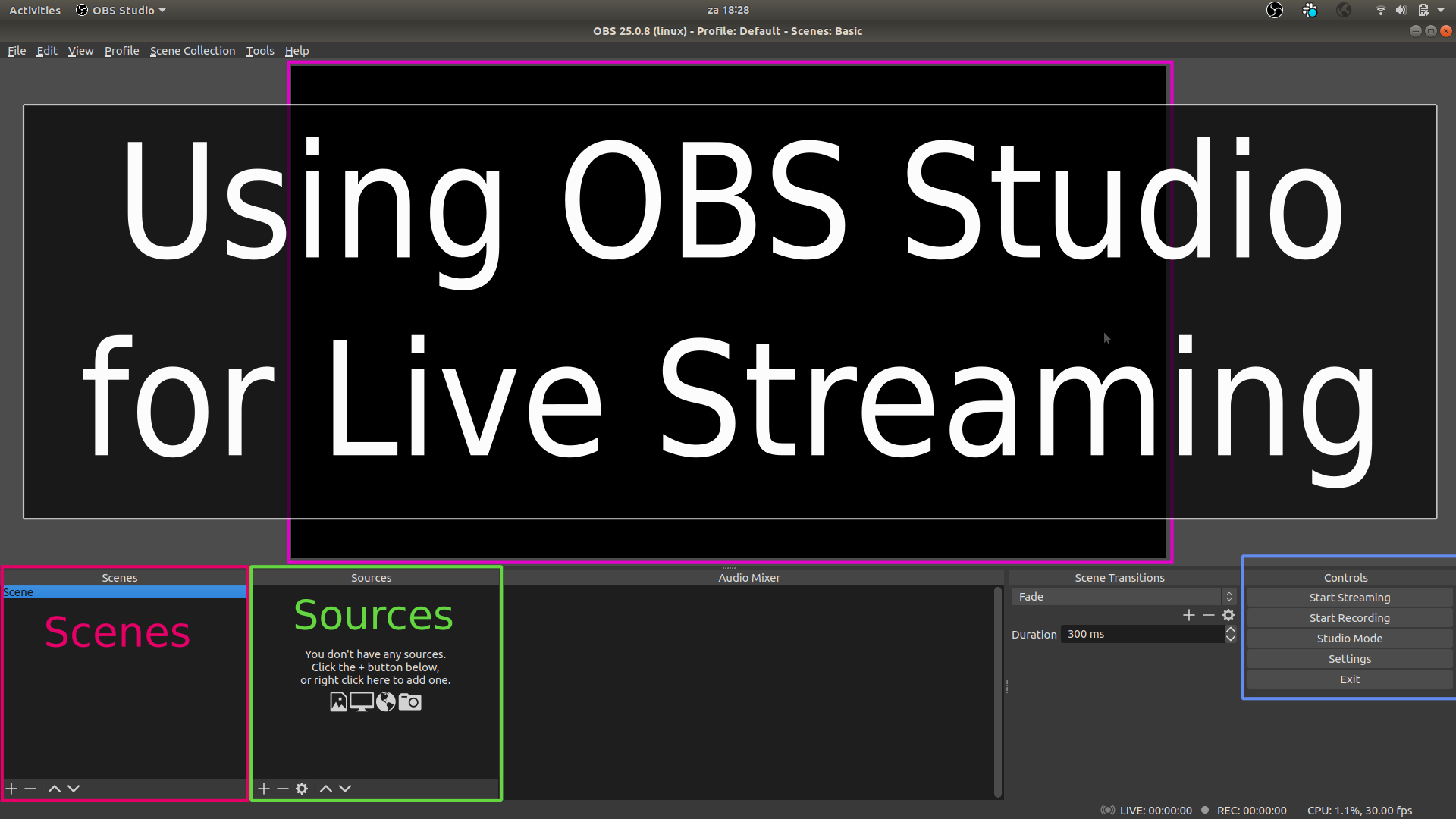Open the Edit menu
This screenshot has height=819, width=1456.
pyautogui.click(x=47, y=51)
